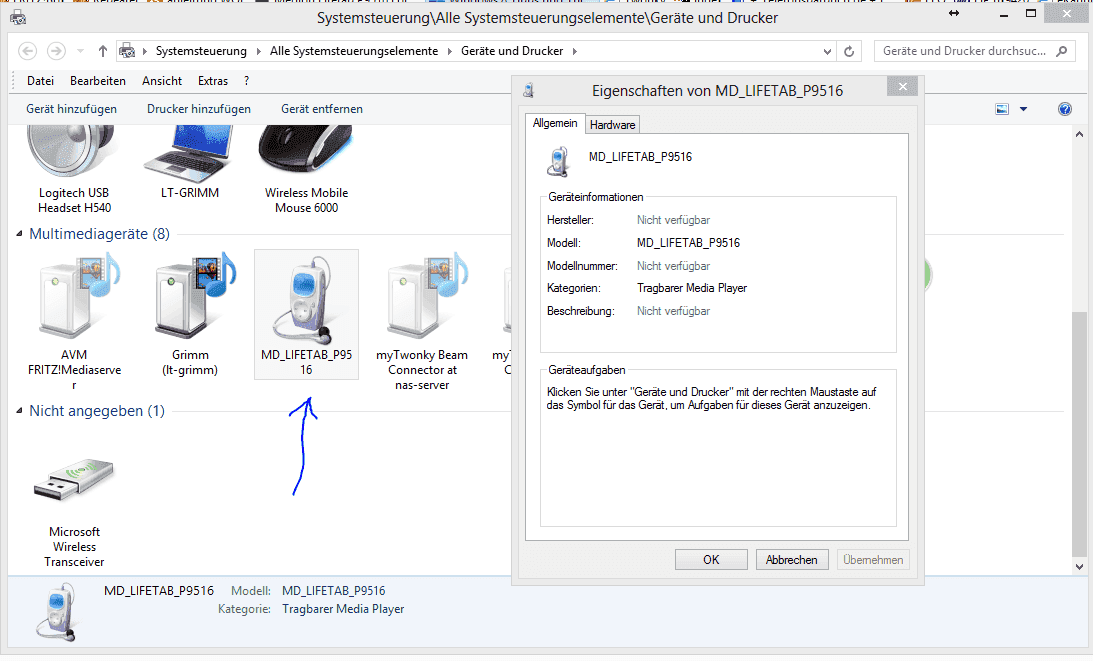Click the Multimediageräte (8) group header
This screenshot has width=1093, height=661.
(x=99, y=234)
